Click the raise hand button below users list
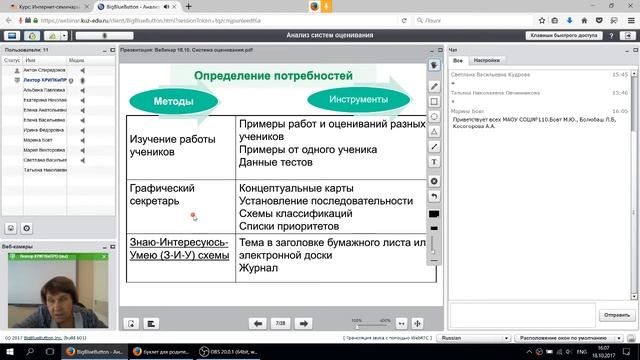640x360 pixels. 11,229
